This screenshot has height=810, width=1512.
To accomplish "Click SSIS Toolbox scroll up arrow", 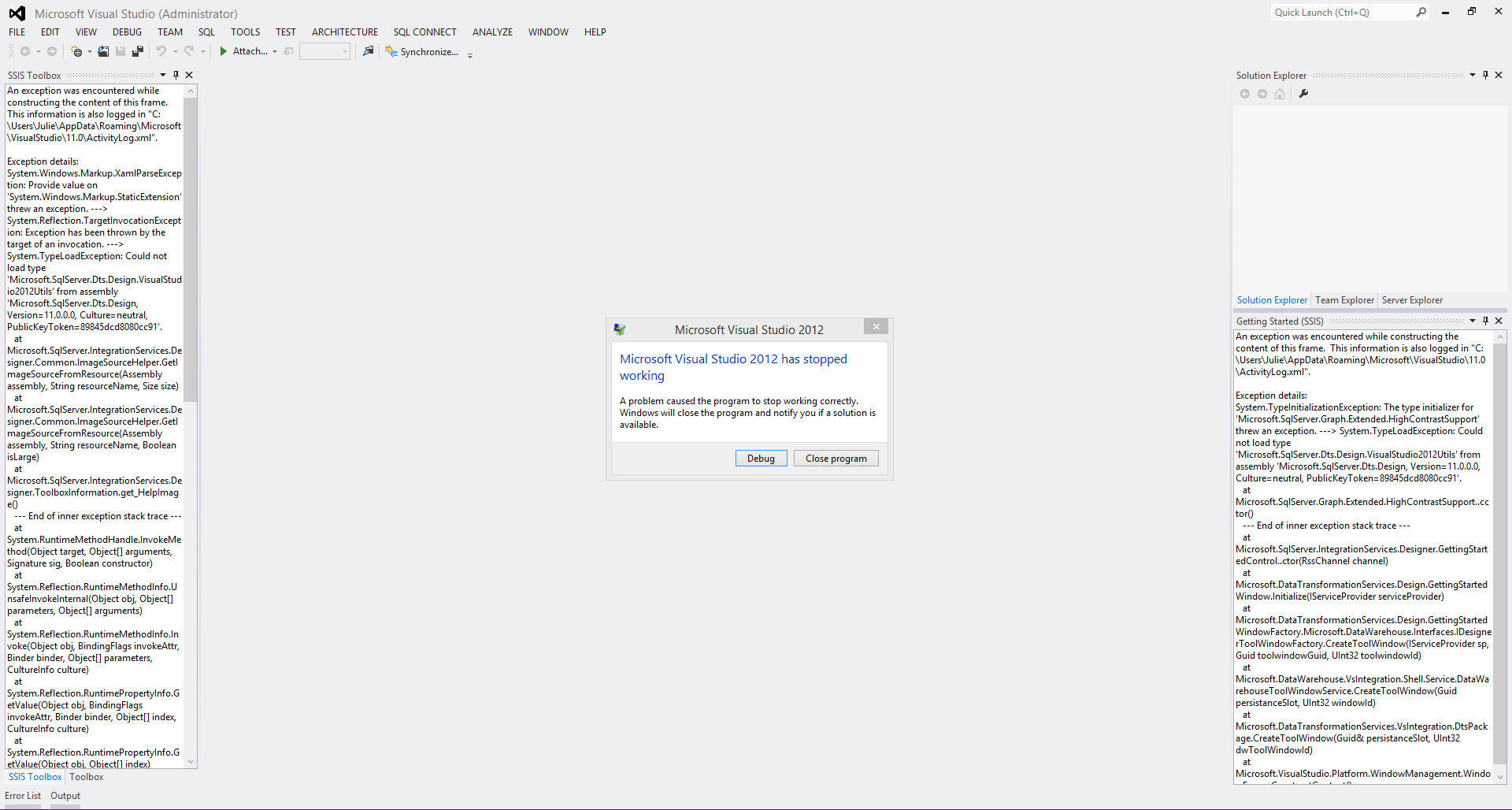I will (190, 91).
